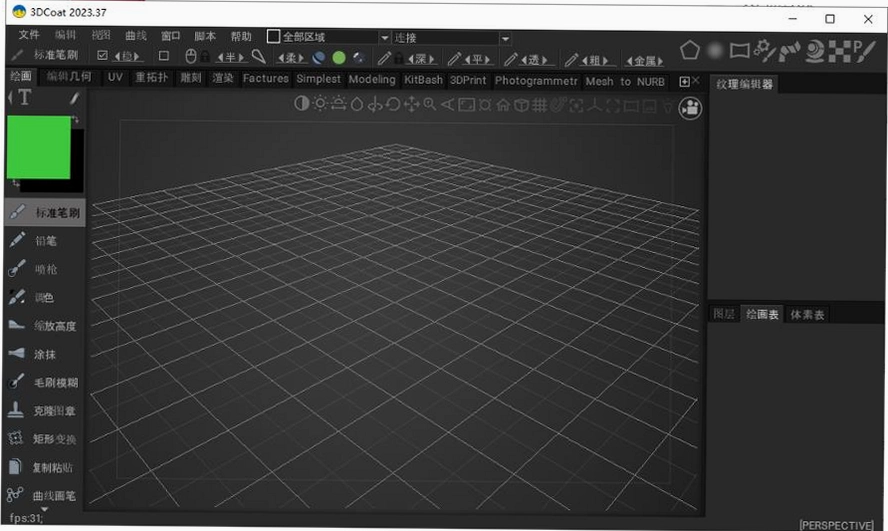The height and width of the screenshot is (531, 888).
Task: Activate the 毛刷模糊 brush blur tool
Action: 44,382
